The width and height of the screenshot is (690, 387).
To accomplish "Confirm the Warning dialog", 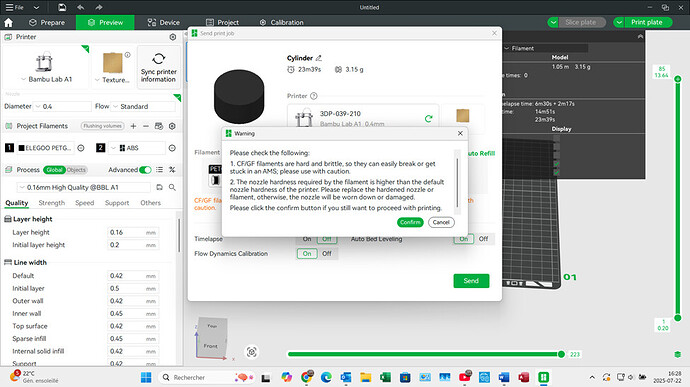I will (x=410, y=222).
